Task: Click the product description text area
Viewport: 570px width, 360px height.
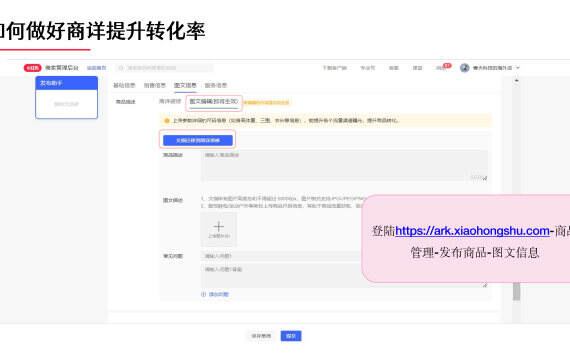Action: (x=344, y=165)
